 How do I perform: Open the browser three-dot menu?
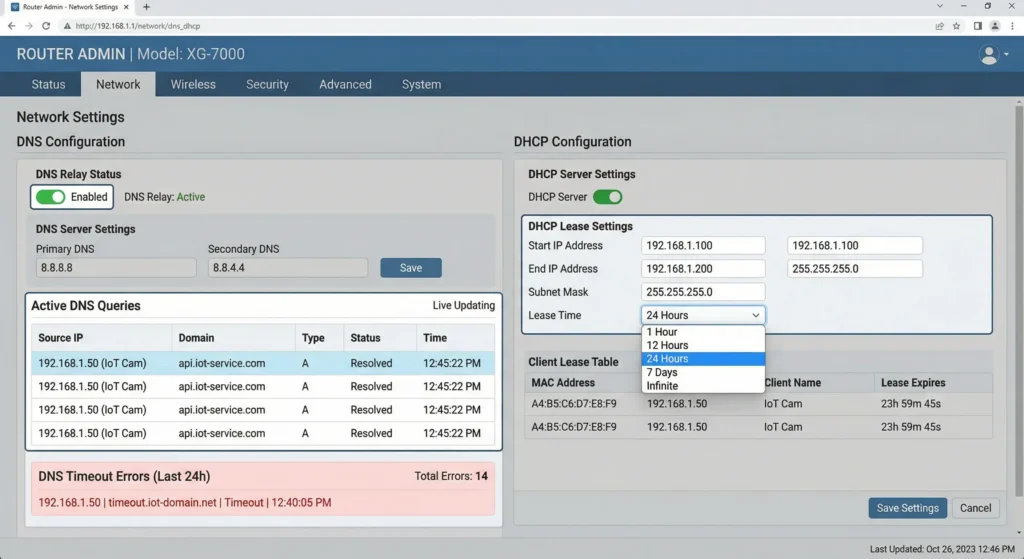pos(1012,26)
